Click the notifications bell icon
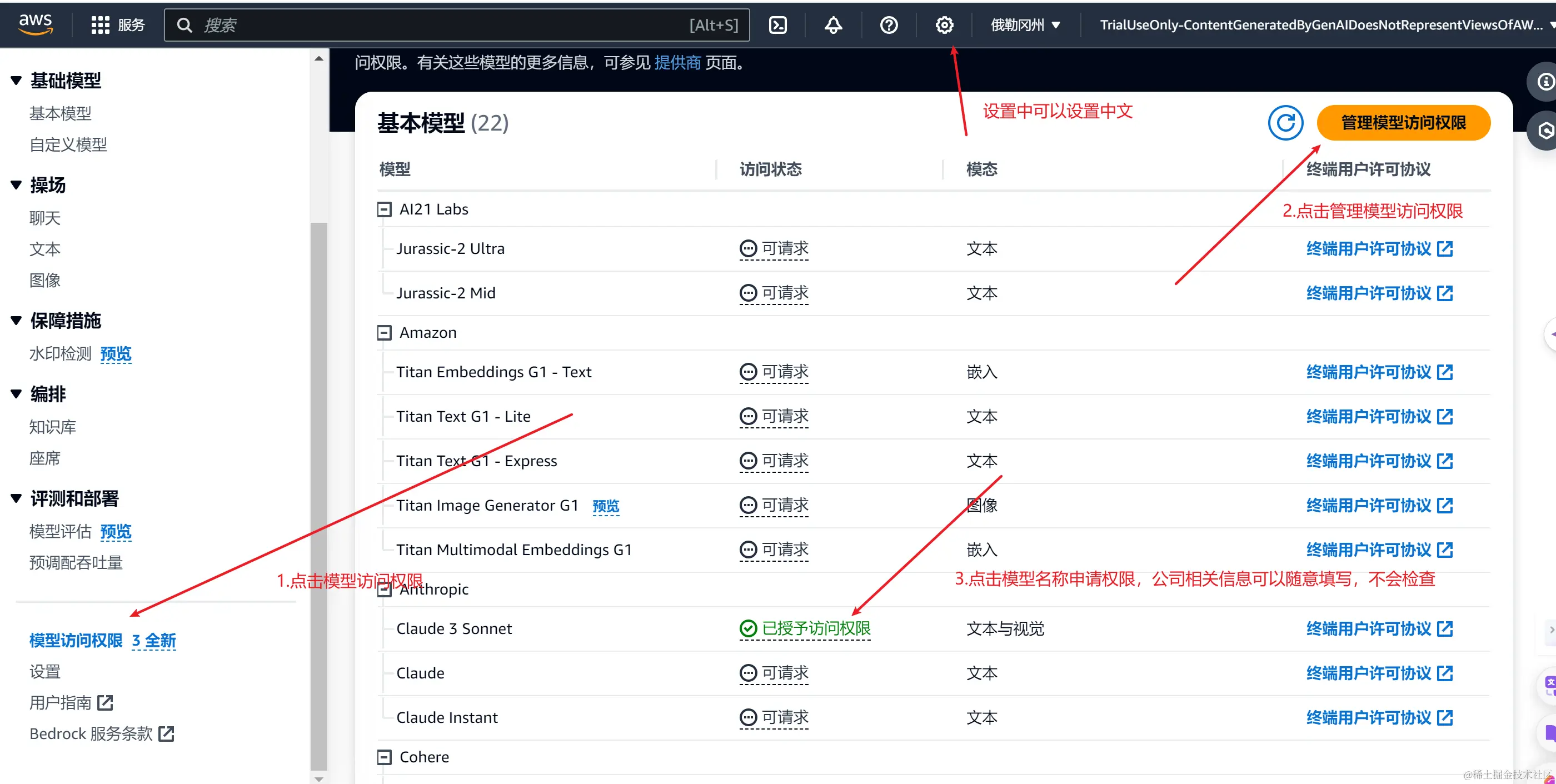 (833, 25)
